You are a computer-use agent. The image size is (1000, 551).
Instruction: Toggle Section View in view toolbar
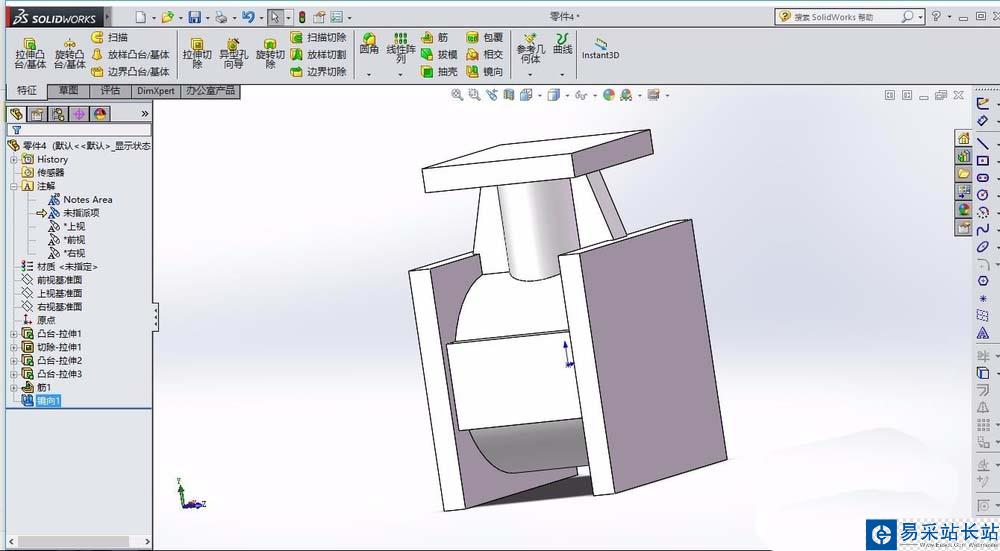[508, 95]
